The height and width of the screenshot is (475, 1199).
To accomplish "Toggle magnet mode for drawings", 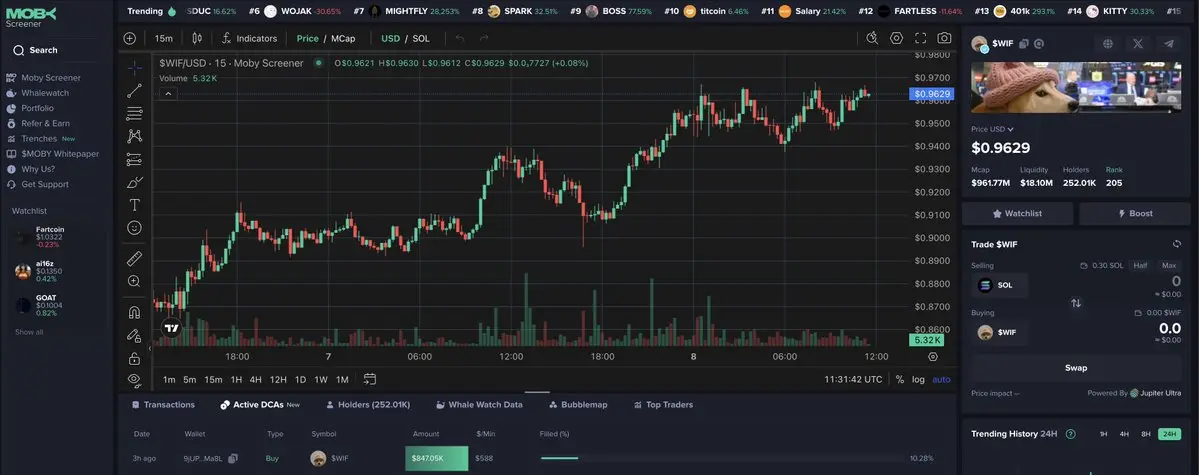I will pos(135,312).
